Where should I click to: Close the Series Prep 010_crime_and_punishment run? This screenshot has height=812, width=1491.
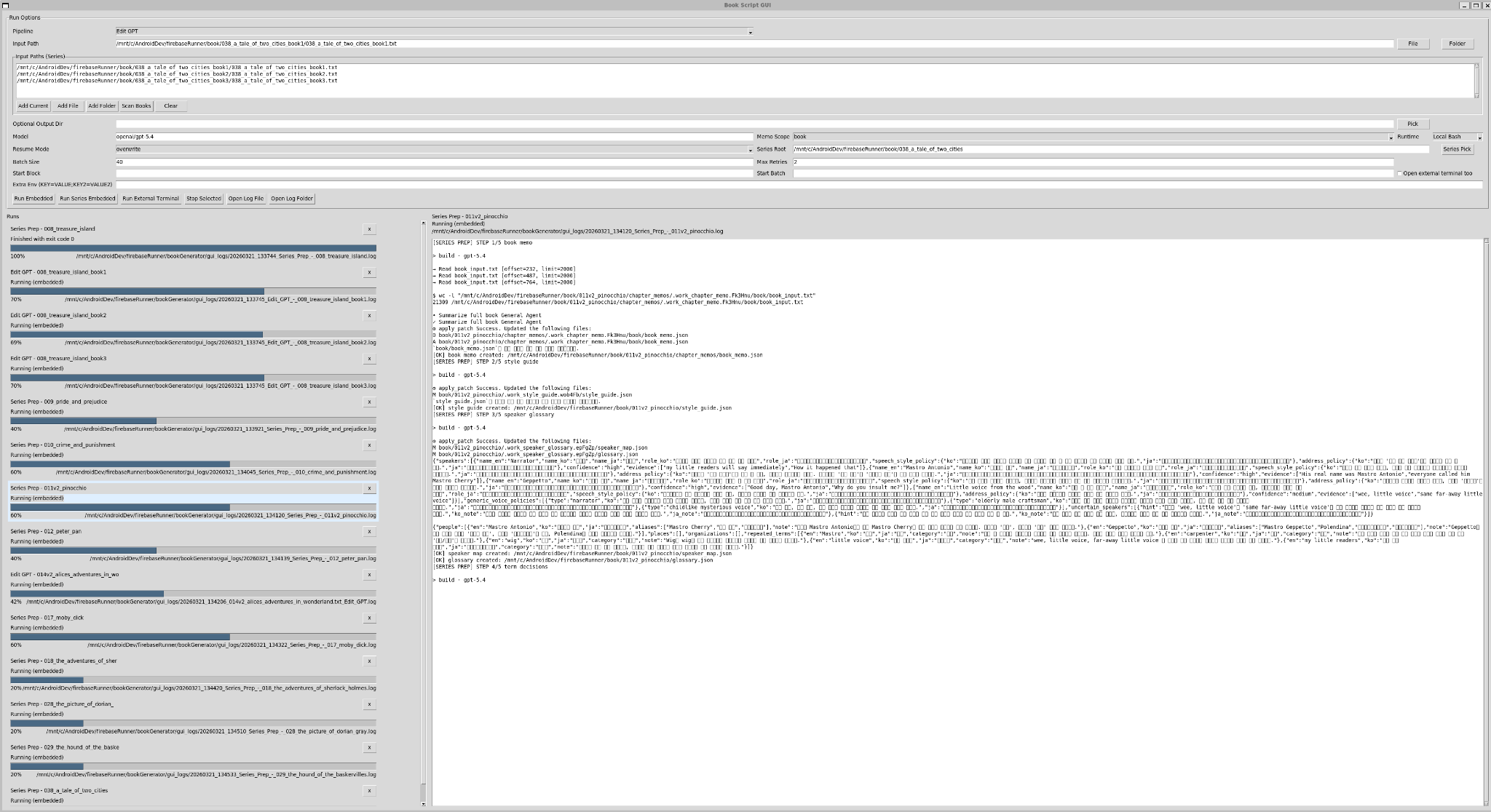click(x=369, y=445)
